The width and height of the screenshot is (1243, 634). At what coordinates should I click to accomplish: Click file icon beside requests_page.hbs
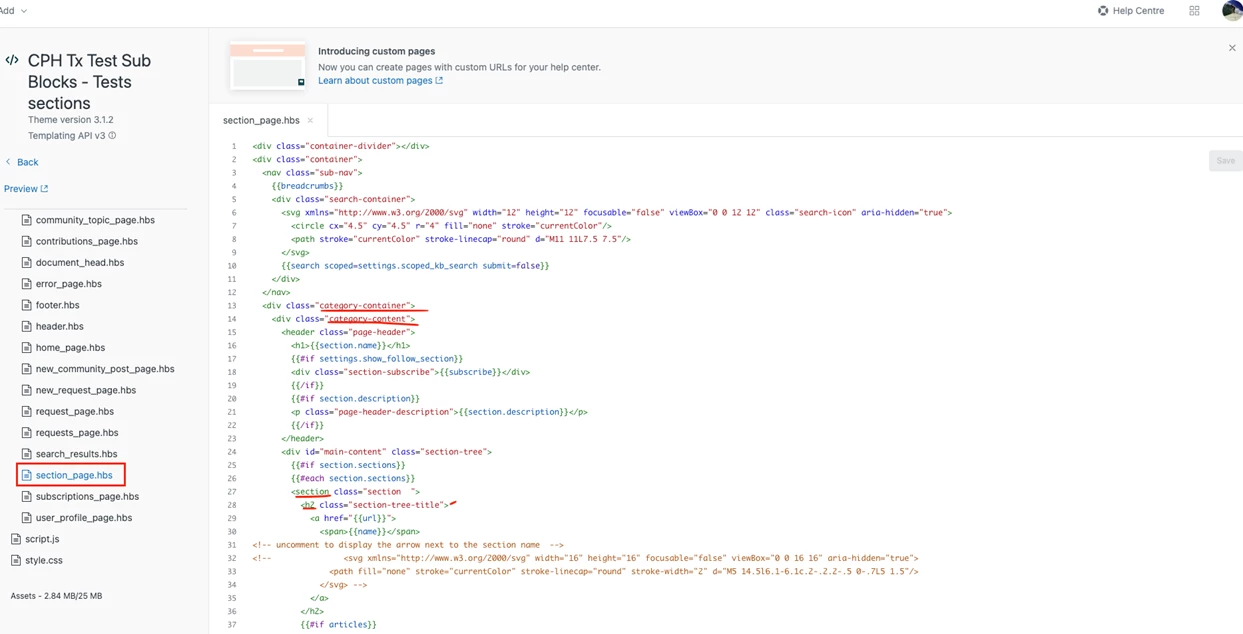[x=27, y=433]
